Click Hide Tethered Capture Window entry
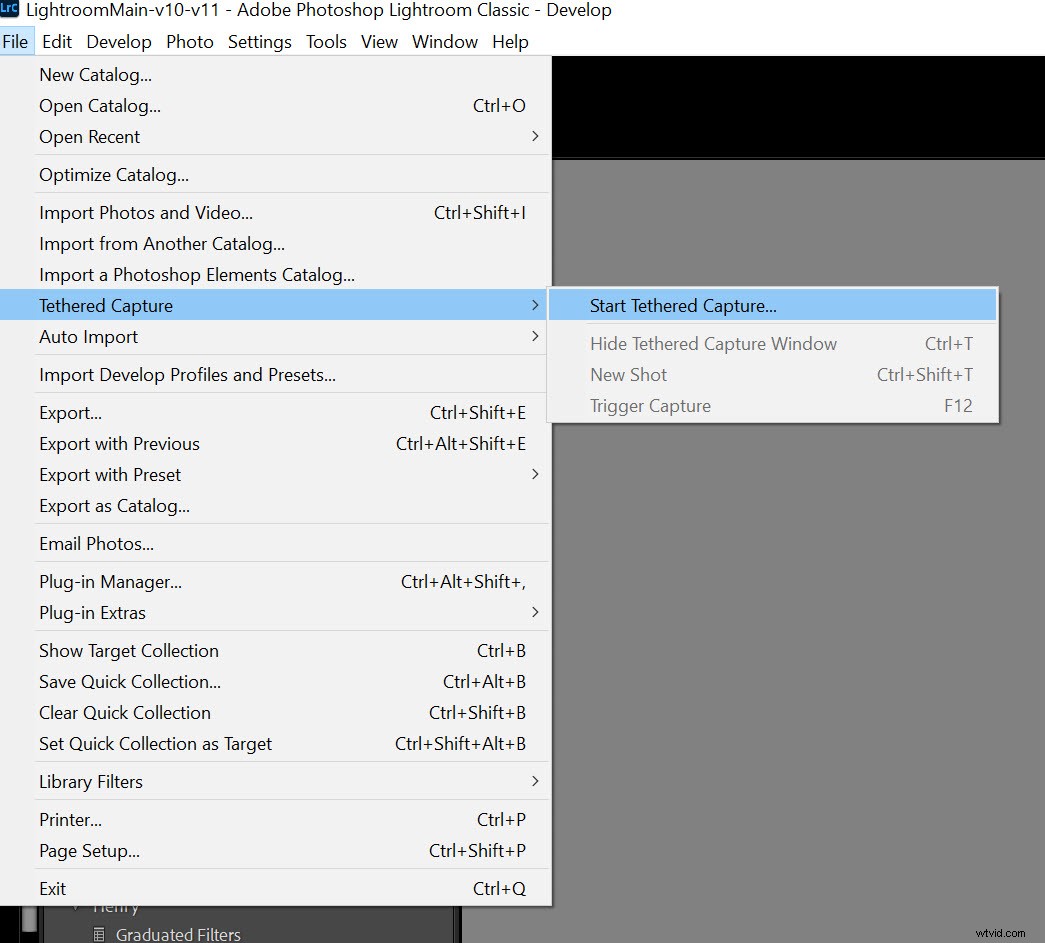Viewport: 1045px width, 943px height. 772,343
